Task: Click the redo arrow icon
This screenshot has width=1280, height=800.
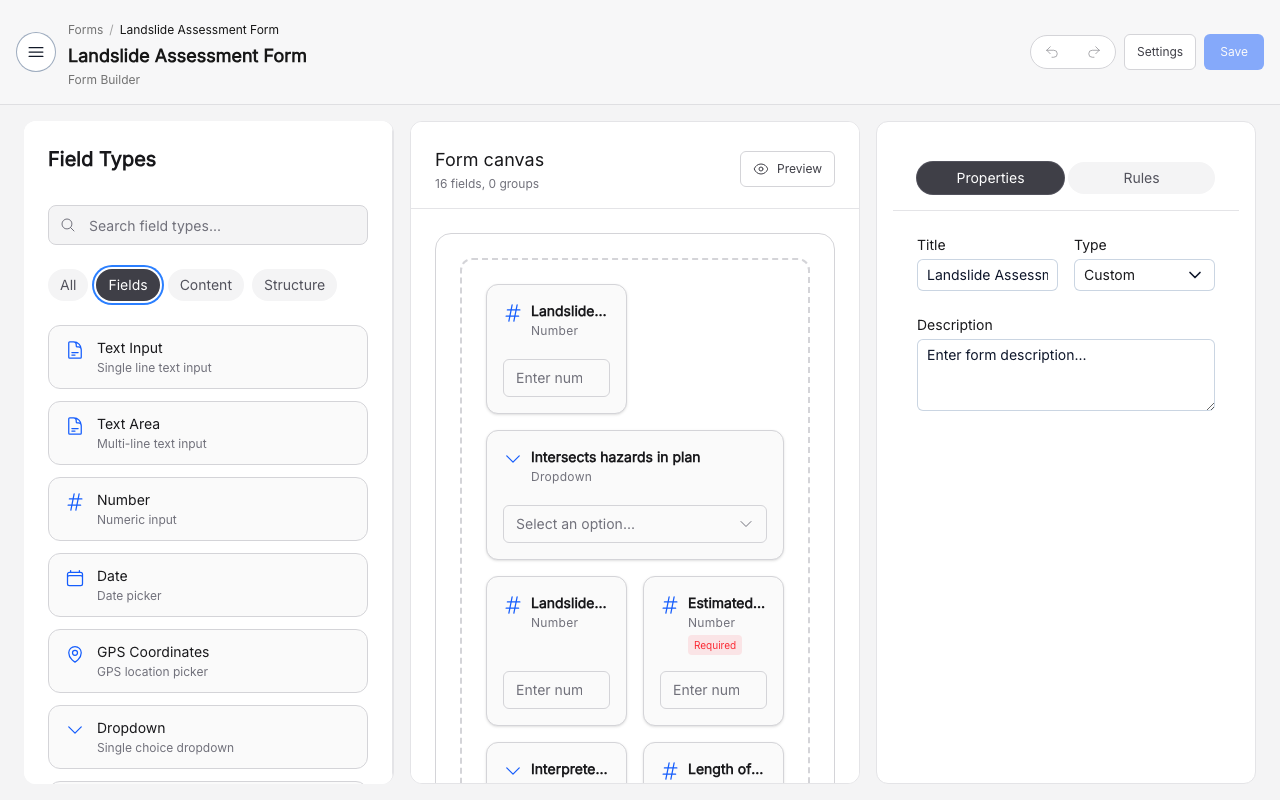Action: tap(1094, 52)
